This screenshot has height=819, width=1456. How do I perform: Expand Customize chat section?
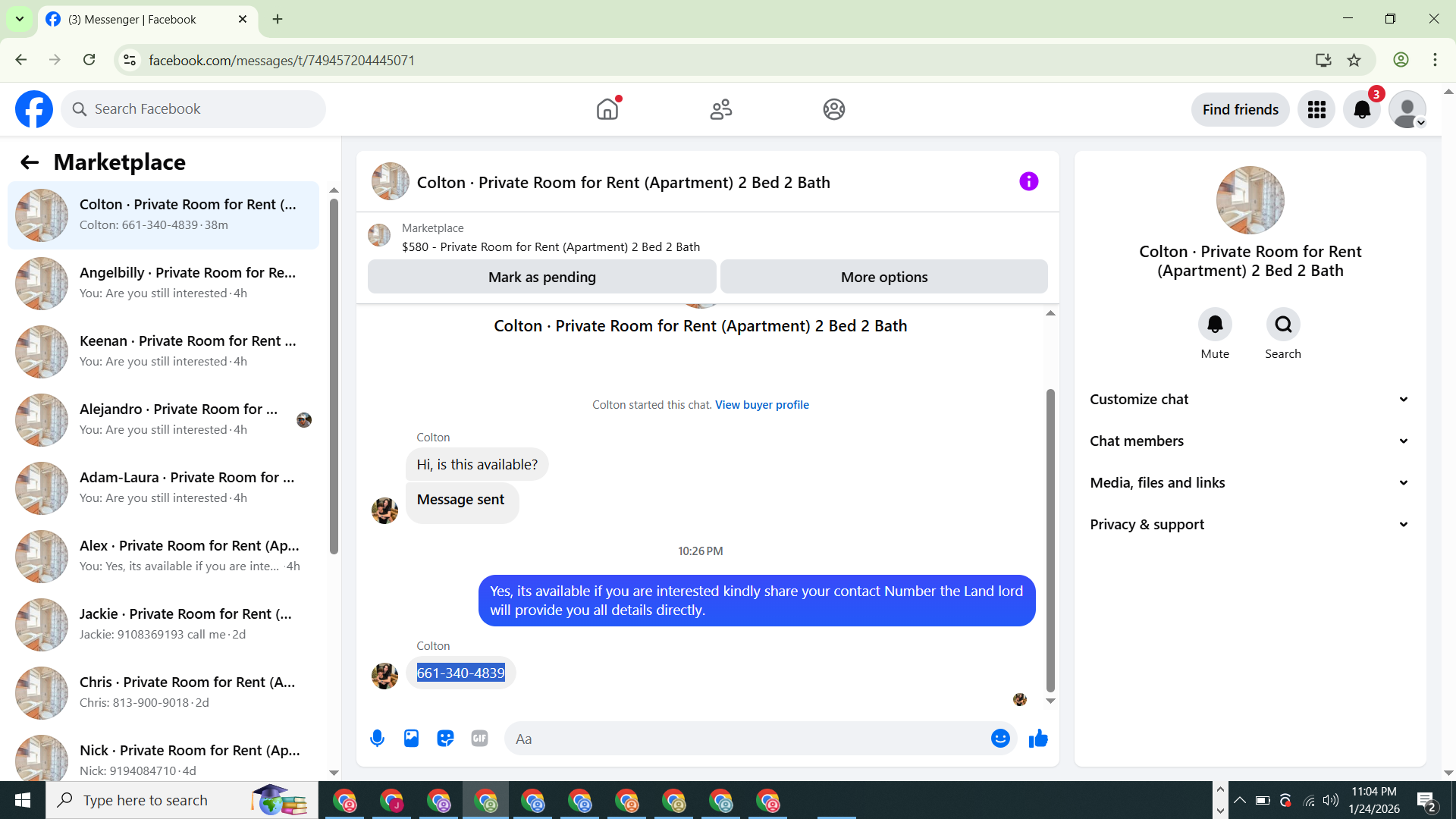click(1250, 400)
